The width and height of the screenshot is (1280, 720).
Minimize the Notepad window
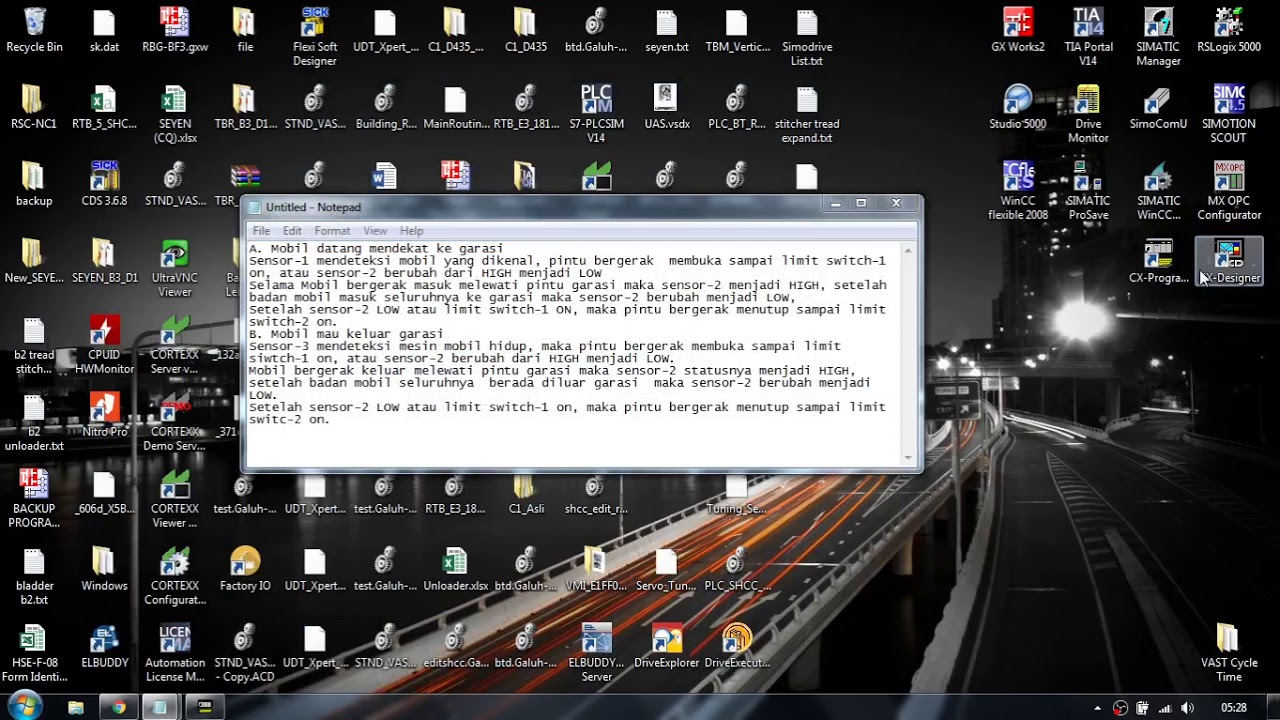(x=835, y=203)
